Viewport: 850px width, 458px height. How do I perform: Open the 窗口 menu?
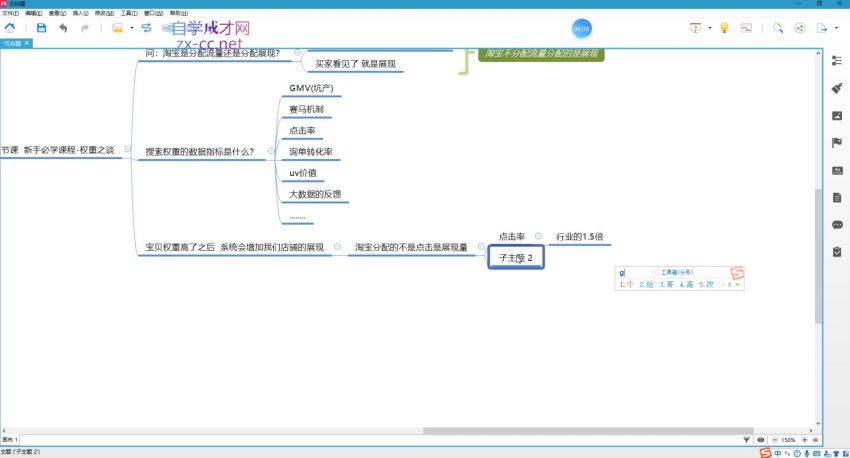click(153, 13)
